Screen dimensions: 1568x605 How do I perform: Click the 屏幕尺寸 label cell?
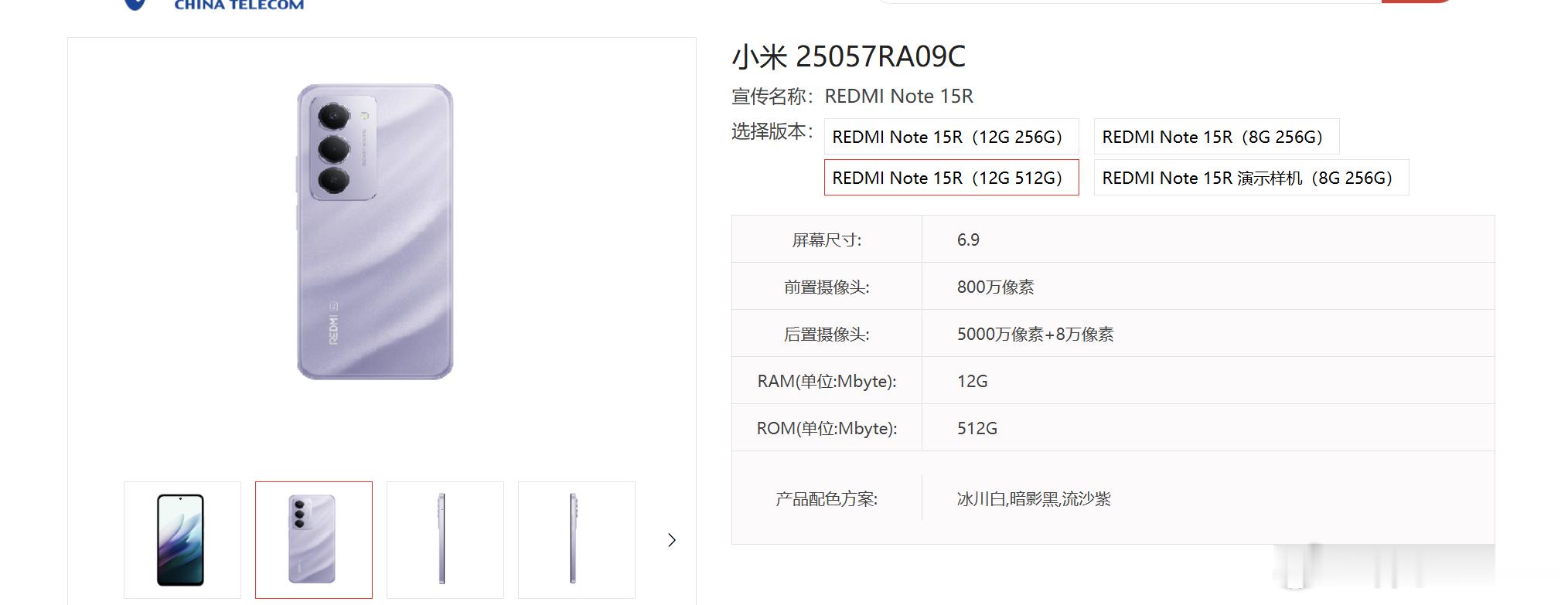tap(827, 240)
